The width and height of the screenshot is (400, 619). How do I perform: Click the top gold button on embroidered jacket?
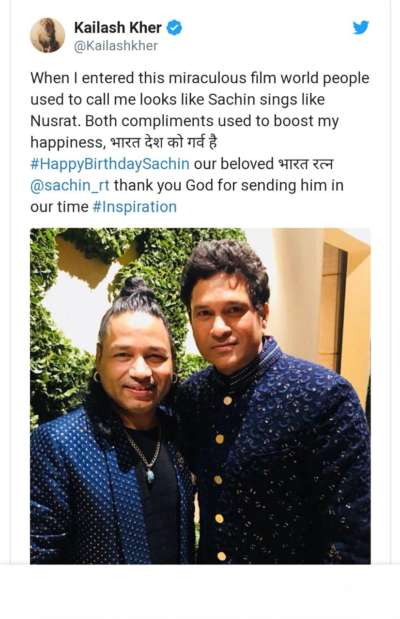coord(227,400)
